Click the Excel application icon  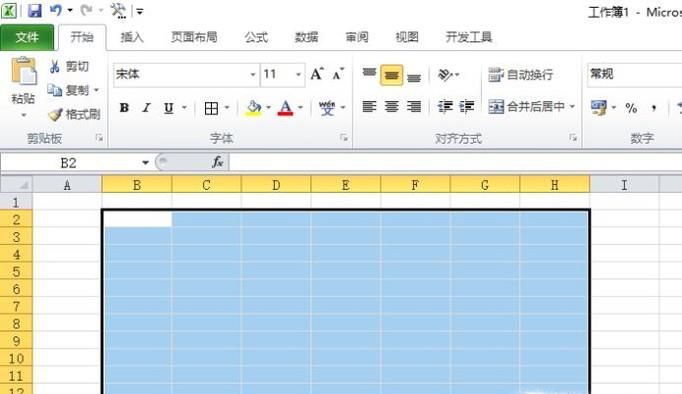(9, 10)
